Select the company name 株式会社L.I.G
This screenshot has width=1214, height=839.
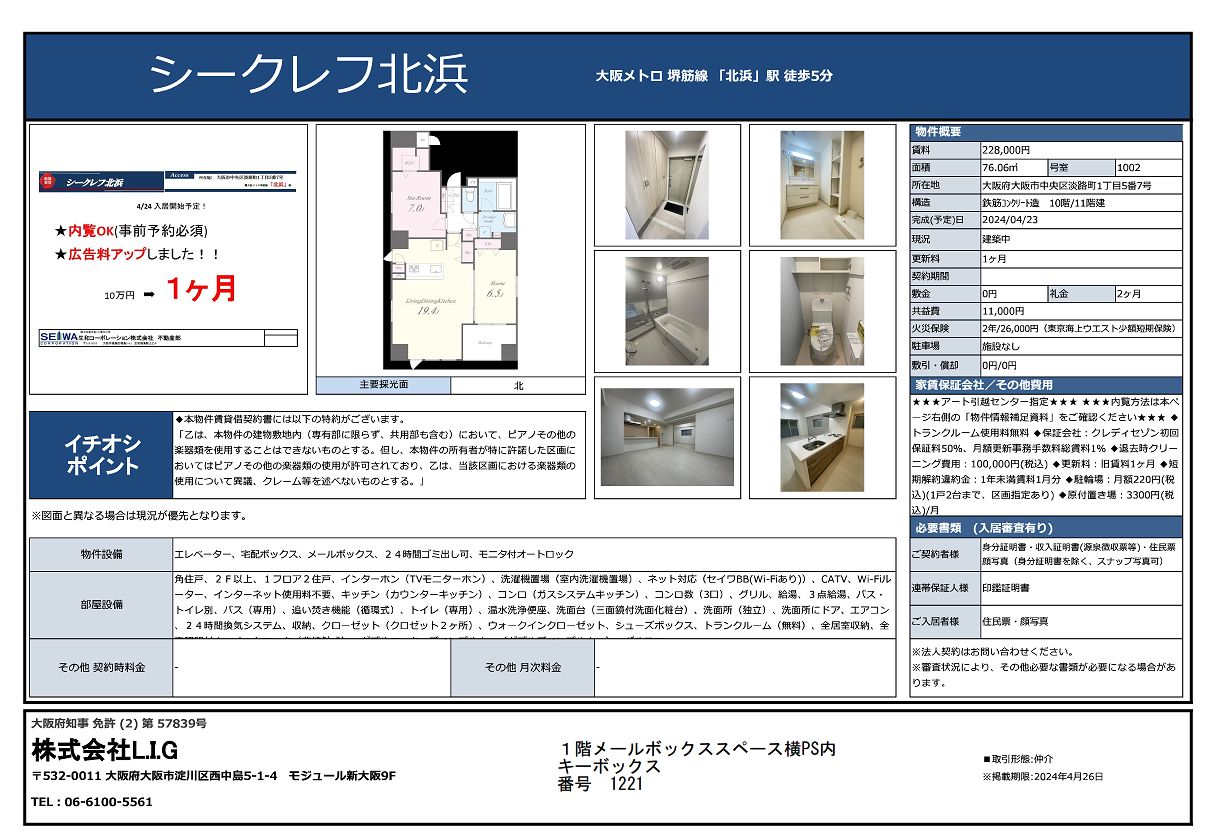coord(105,750)
